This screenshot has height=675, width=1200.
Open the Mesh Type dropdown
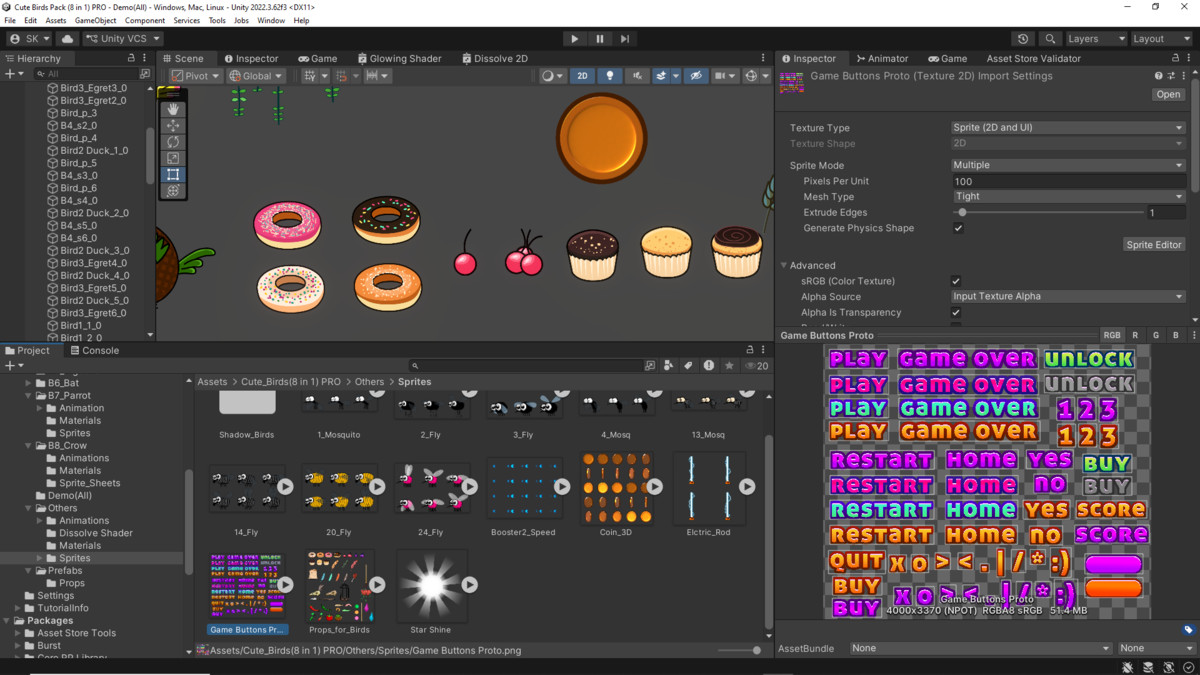tap(1067, 197)
